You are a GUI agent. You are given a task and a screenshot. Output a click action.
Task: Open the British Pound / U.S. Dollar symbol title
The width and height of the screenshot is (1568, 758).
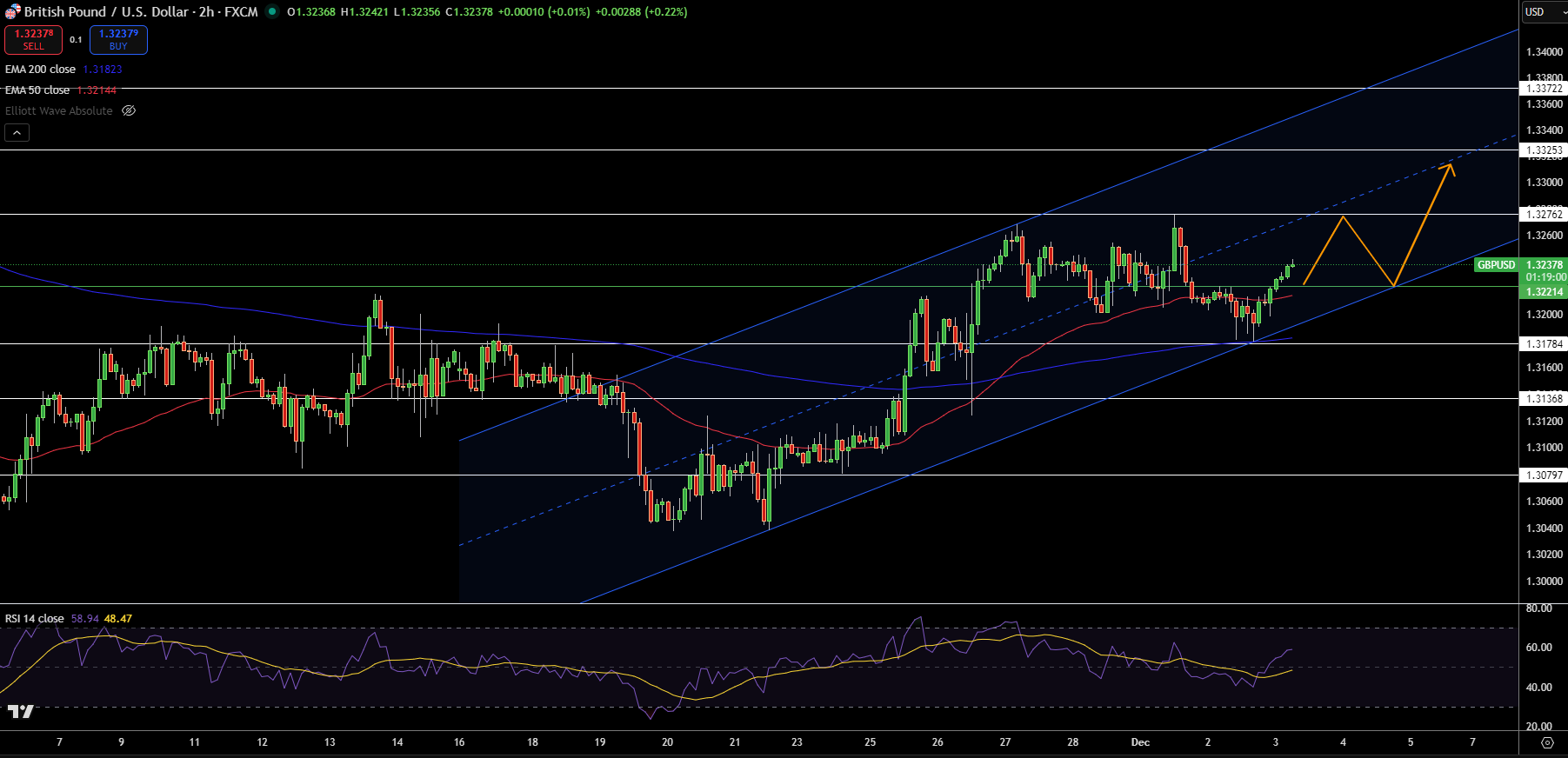coord(141,11)
